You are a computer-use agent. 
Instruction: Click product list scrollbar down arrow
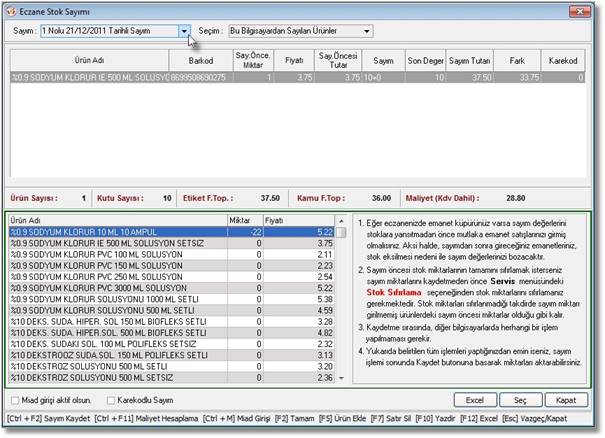click(341, 380)
